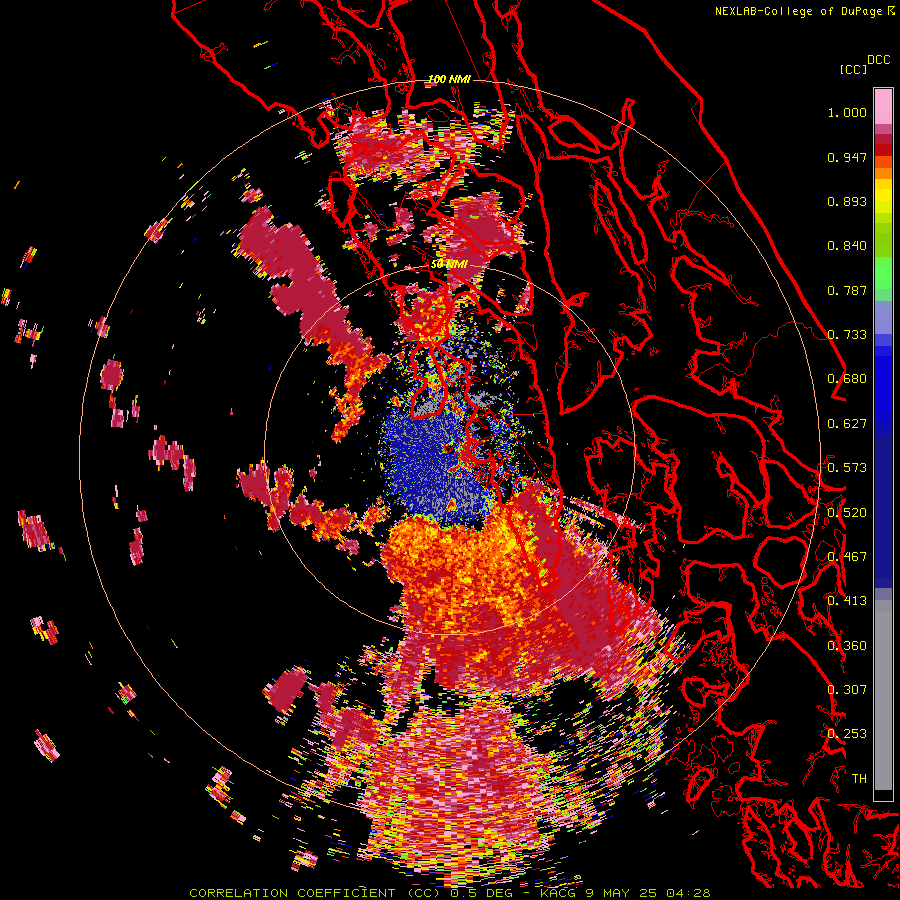Image resolution: width=900 pixels, height=900 pixels.
Task: Select the 0.787 scale label
Action: [x=847, y=290]
